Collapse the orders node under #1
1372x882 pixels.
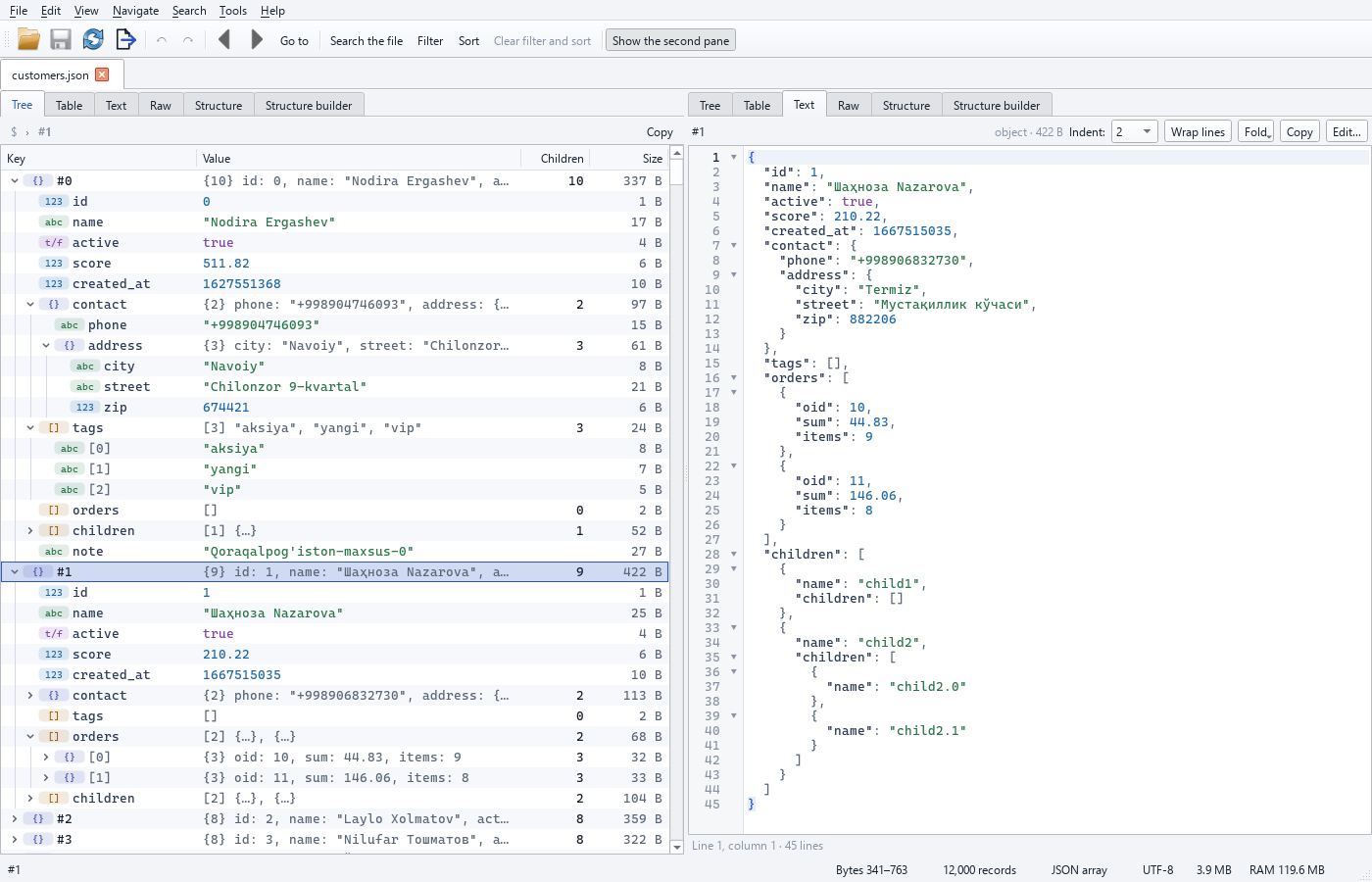pyautogui.click(x=30, y=737)
